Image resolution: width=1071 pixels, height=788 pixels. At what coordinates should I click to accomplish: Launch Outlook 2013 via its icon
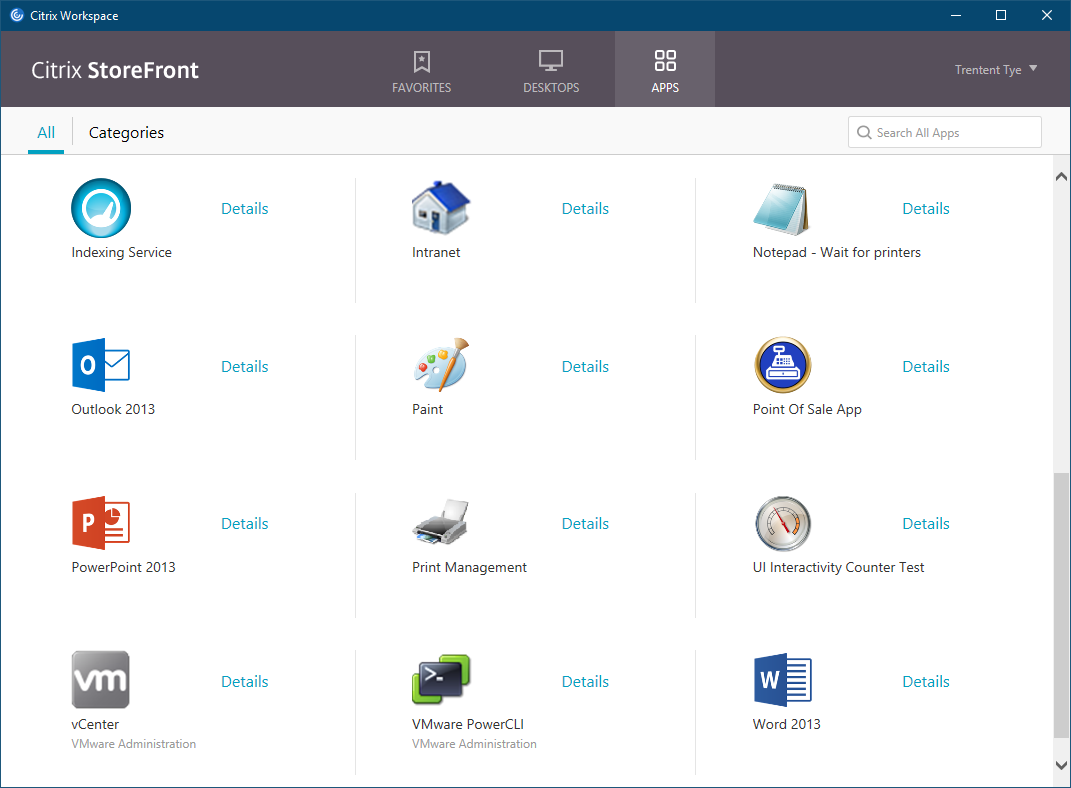(x=101, y=365)
